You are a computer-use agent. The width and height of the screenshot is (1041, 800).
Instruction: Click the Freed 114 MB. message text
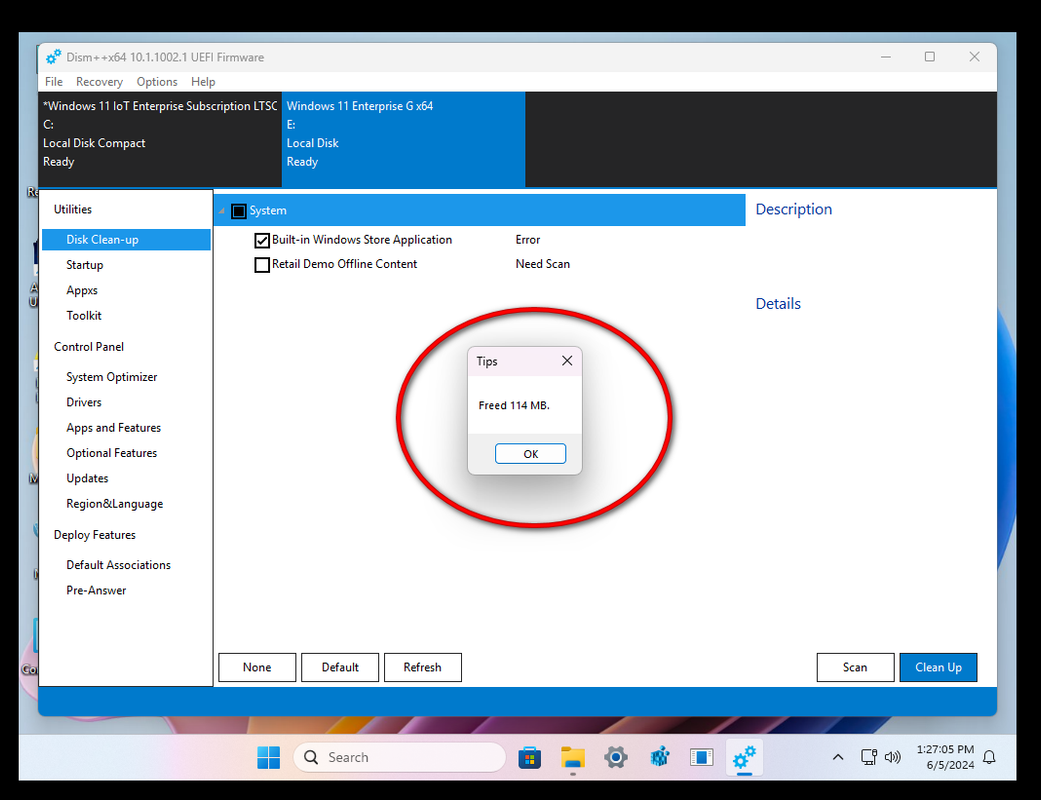(x=514, y=405)
